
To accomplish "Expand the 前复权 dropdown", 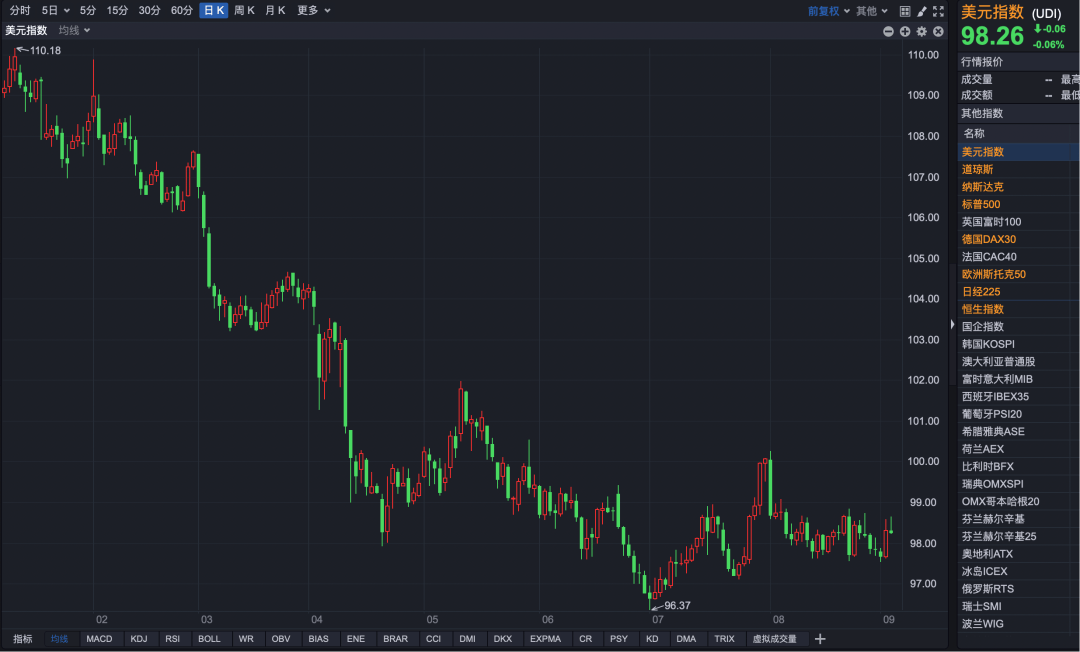I will [x=829, y=11].
